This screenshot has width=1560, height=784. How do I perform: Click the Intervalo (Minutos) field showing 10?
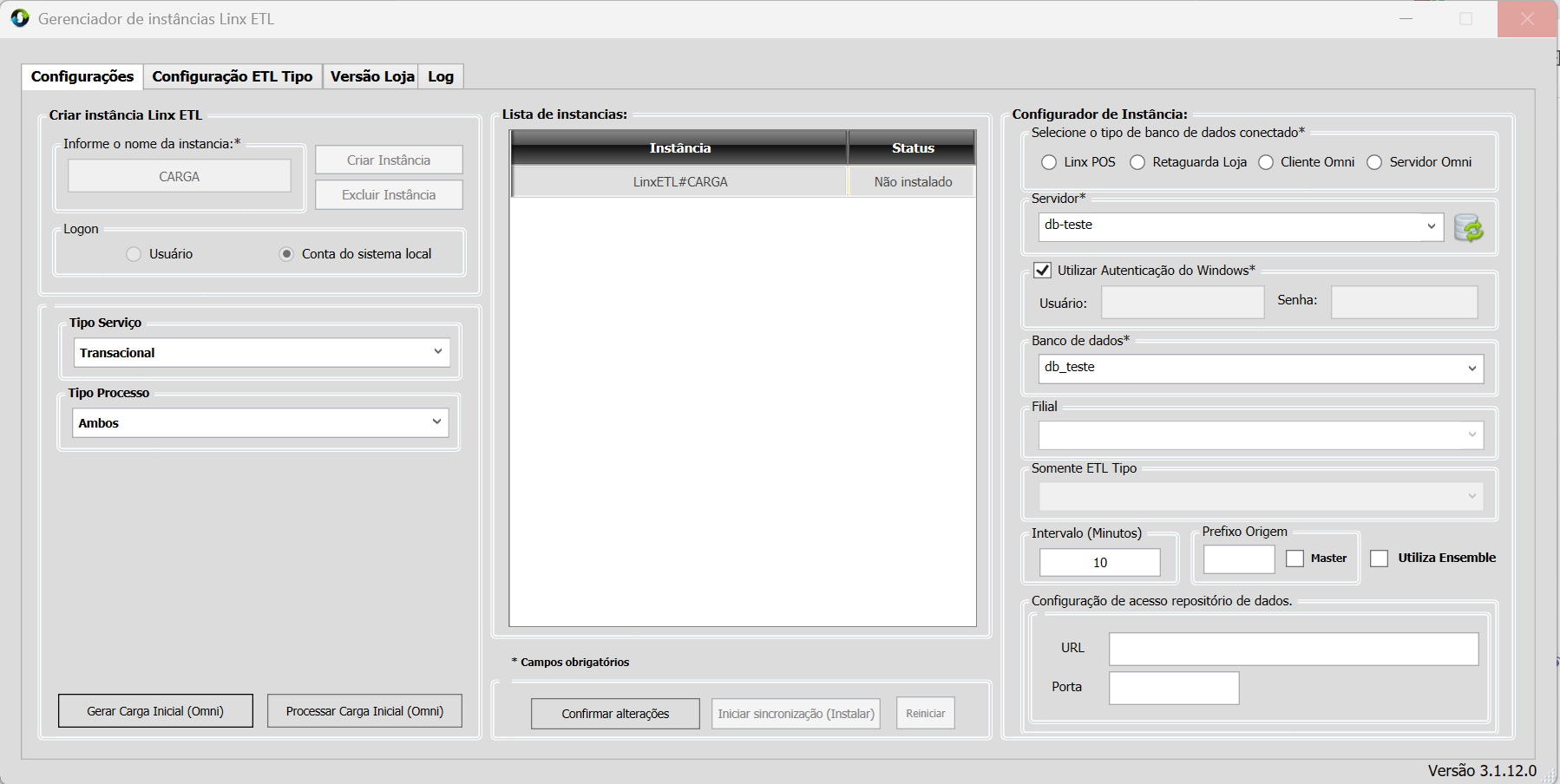coord(1100,562)
